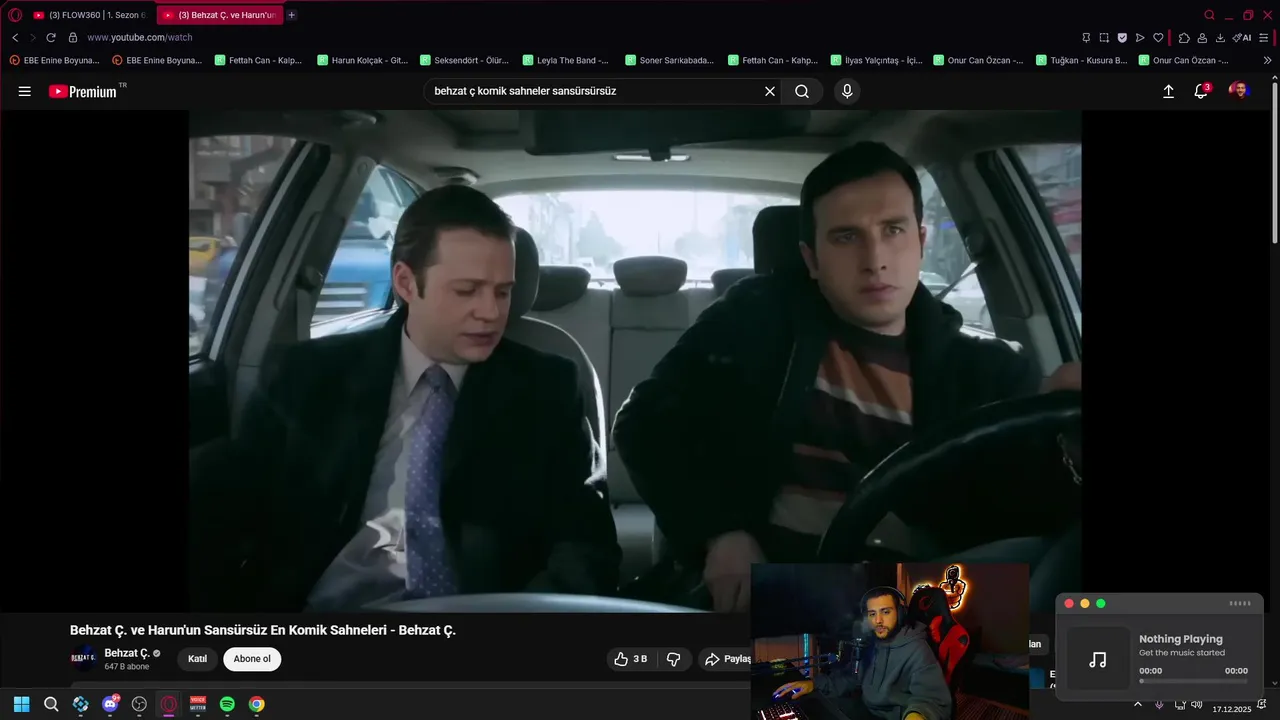Reload the current page
Screen dimensions: 1280x720
51,37
